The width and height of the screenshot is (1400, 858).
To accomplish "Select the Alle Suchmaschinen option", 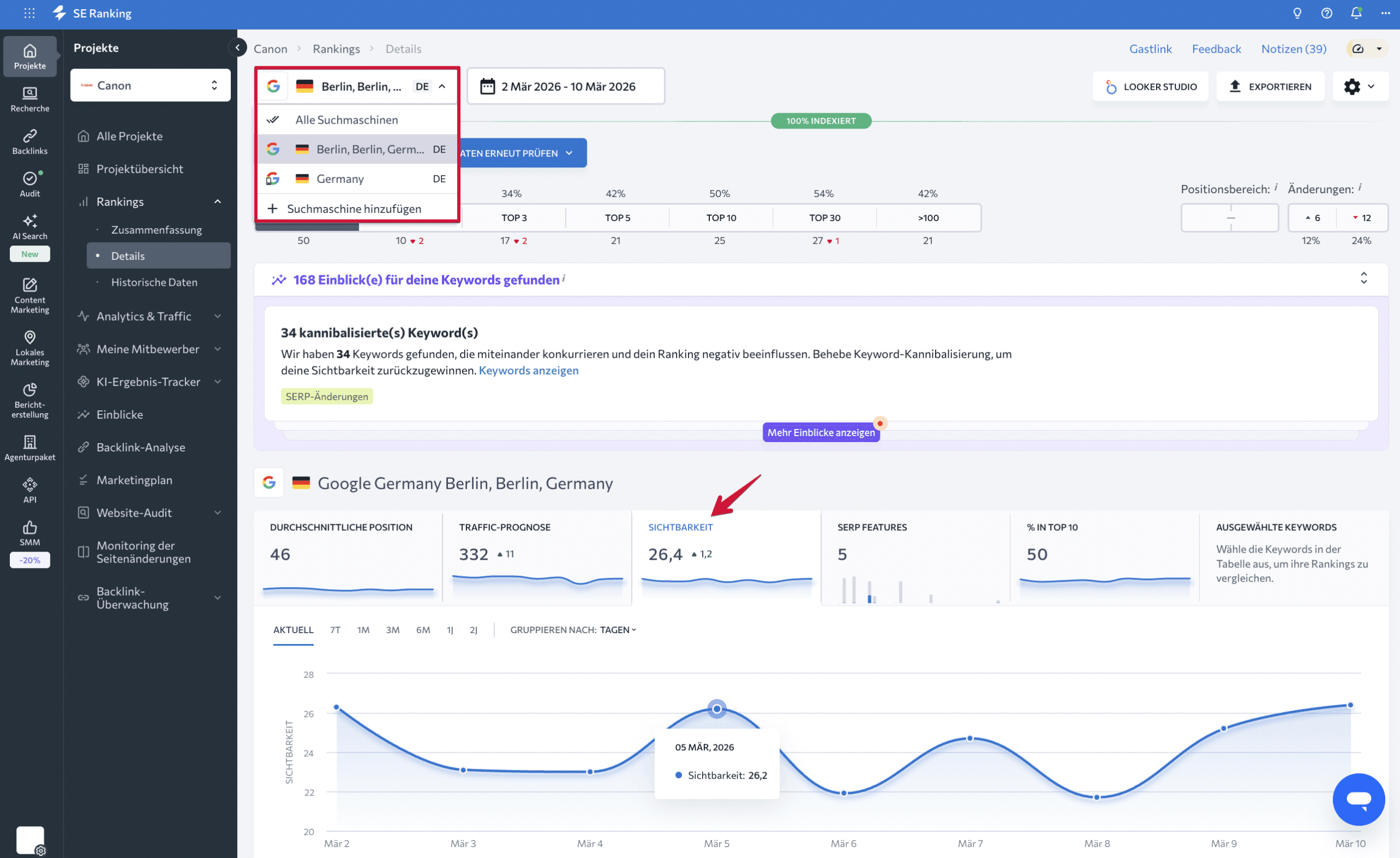I will coord(347,119).
